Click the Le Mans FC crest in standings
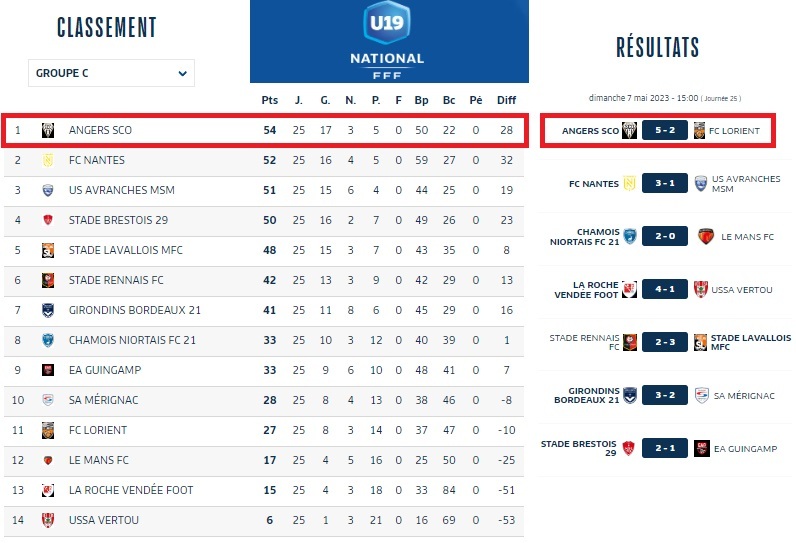The image size is (796, 543). point(48,460)
